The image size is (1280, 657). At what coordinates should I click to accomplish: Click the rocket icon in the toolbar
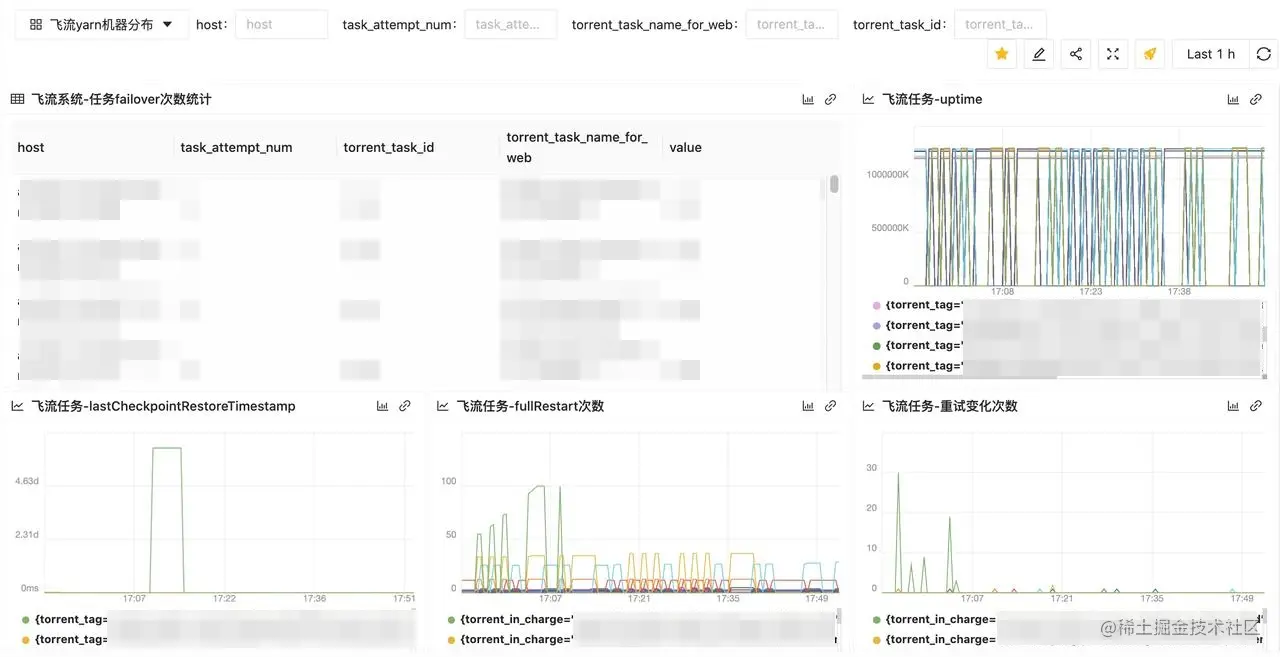1150,54
